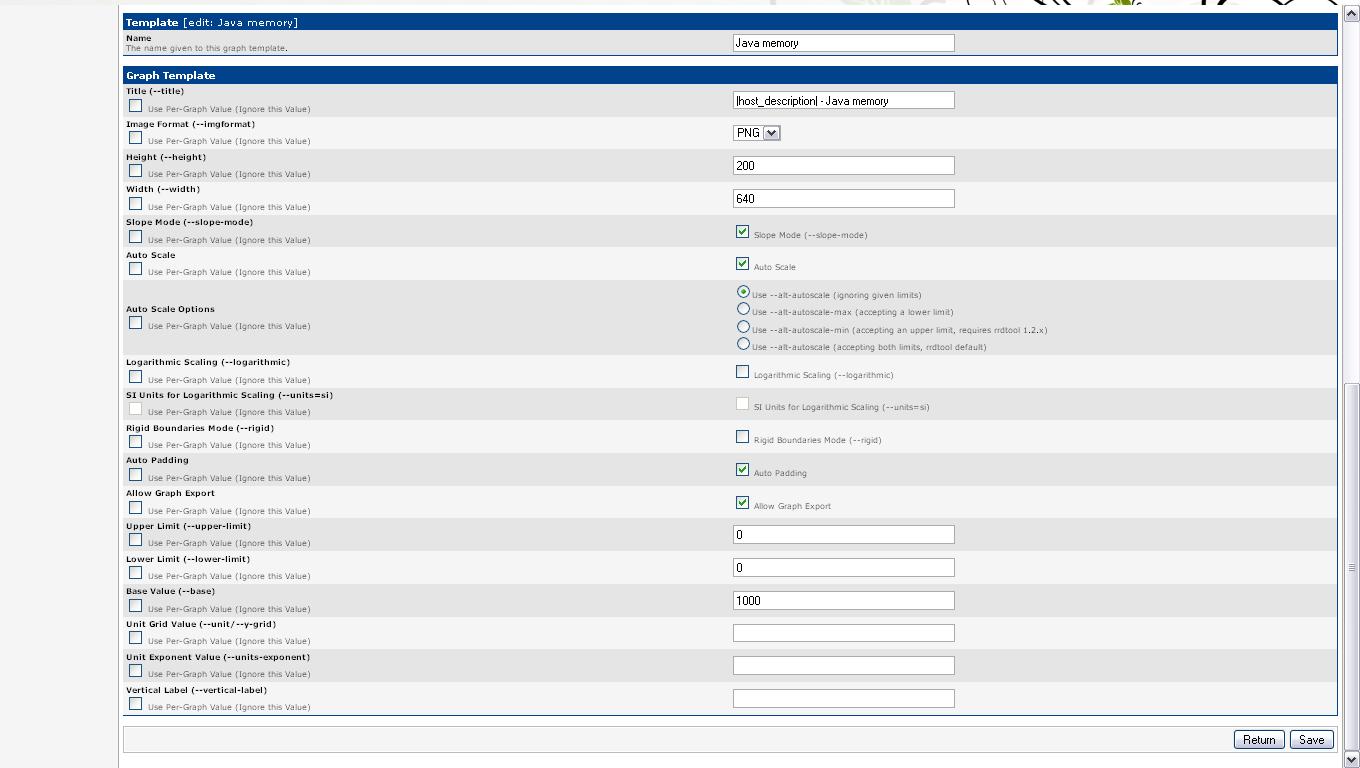Check Use Per-Graph Value under Upper Limit
This screenshot has height=768, width=1360.
coord(135,540)
